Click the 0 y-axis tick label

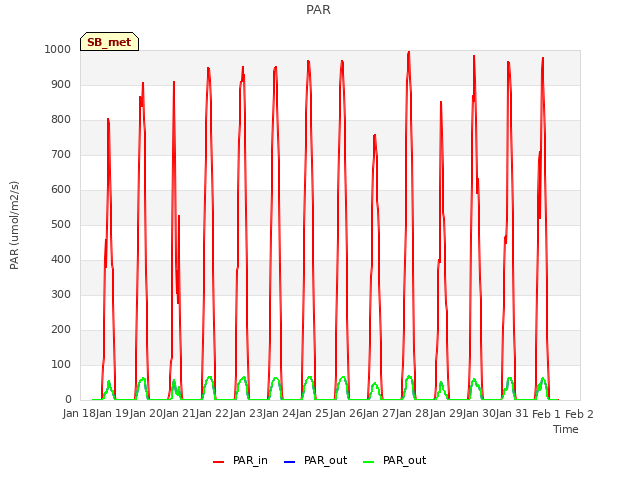68,400
